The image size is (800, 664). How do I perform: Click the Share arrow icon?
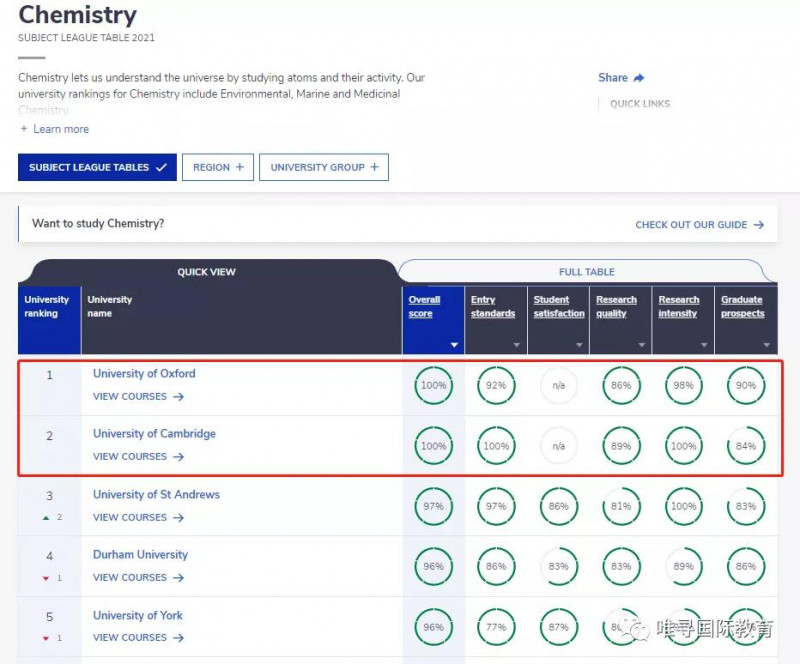[x=639, y=78]
